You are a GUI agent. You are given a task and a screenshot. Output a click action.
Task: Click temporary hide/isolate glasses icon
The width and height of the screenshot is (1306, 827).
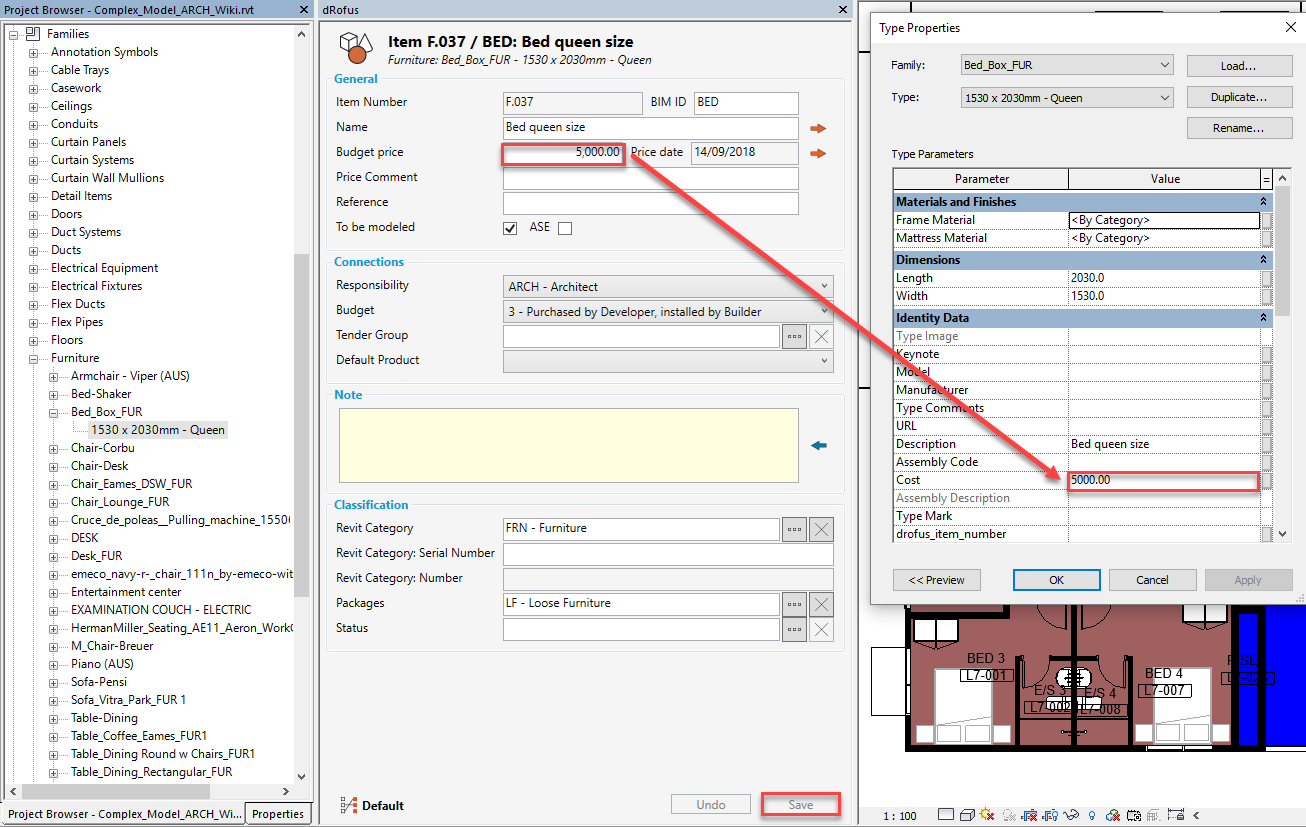pyautogui.click(x=1072, y=815)
